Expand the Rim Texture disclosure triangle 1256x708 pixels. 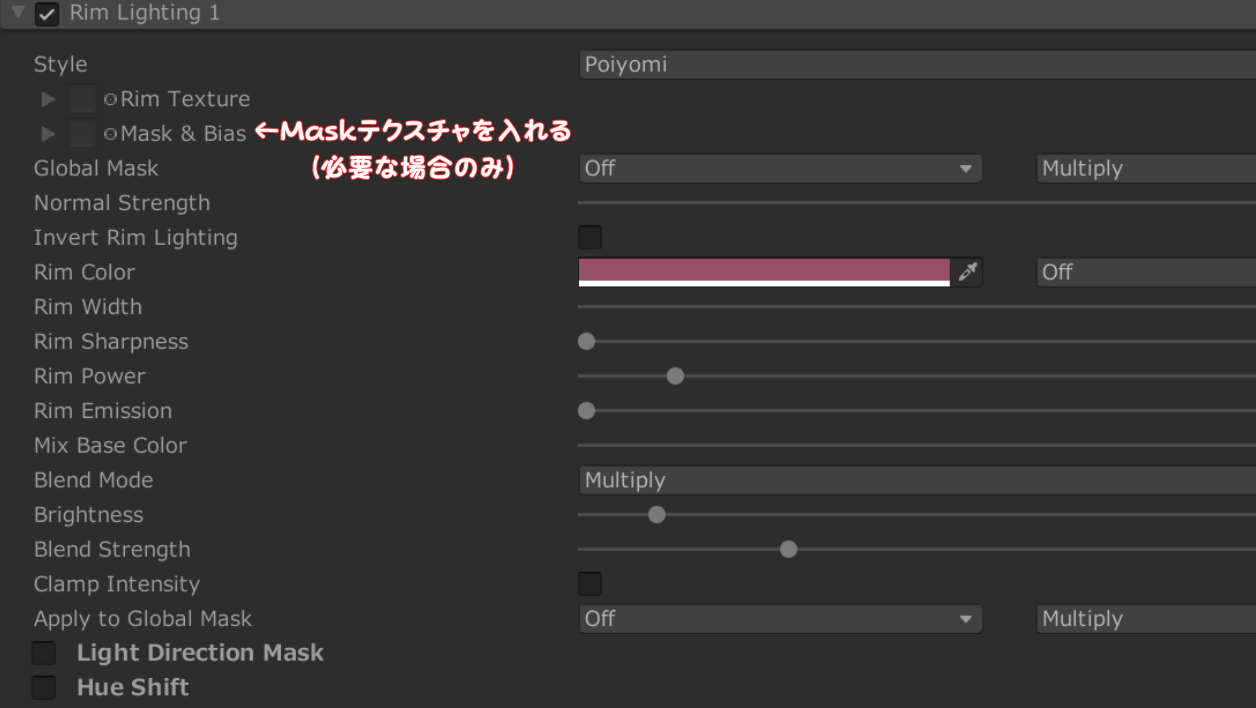point(47,98)
